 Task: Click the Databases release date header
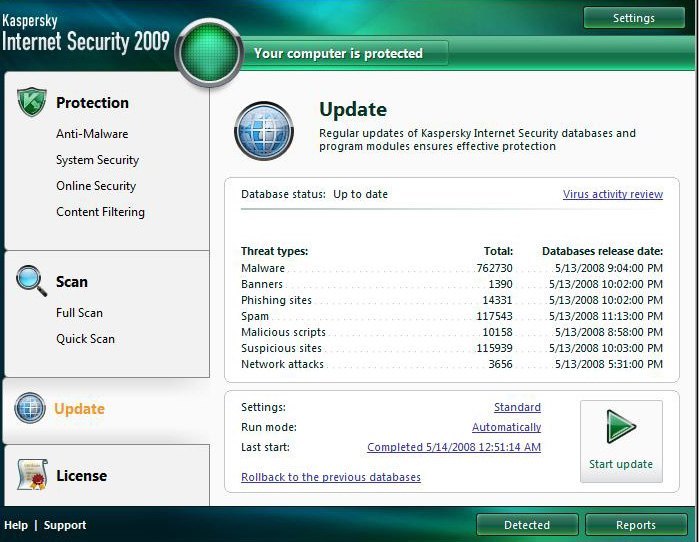pos(602,251)
